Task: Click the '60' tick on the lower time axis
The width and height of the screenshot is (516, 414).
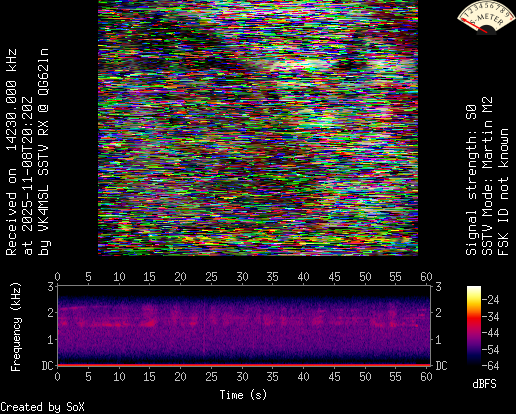Action: point(426,377)
